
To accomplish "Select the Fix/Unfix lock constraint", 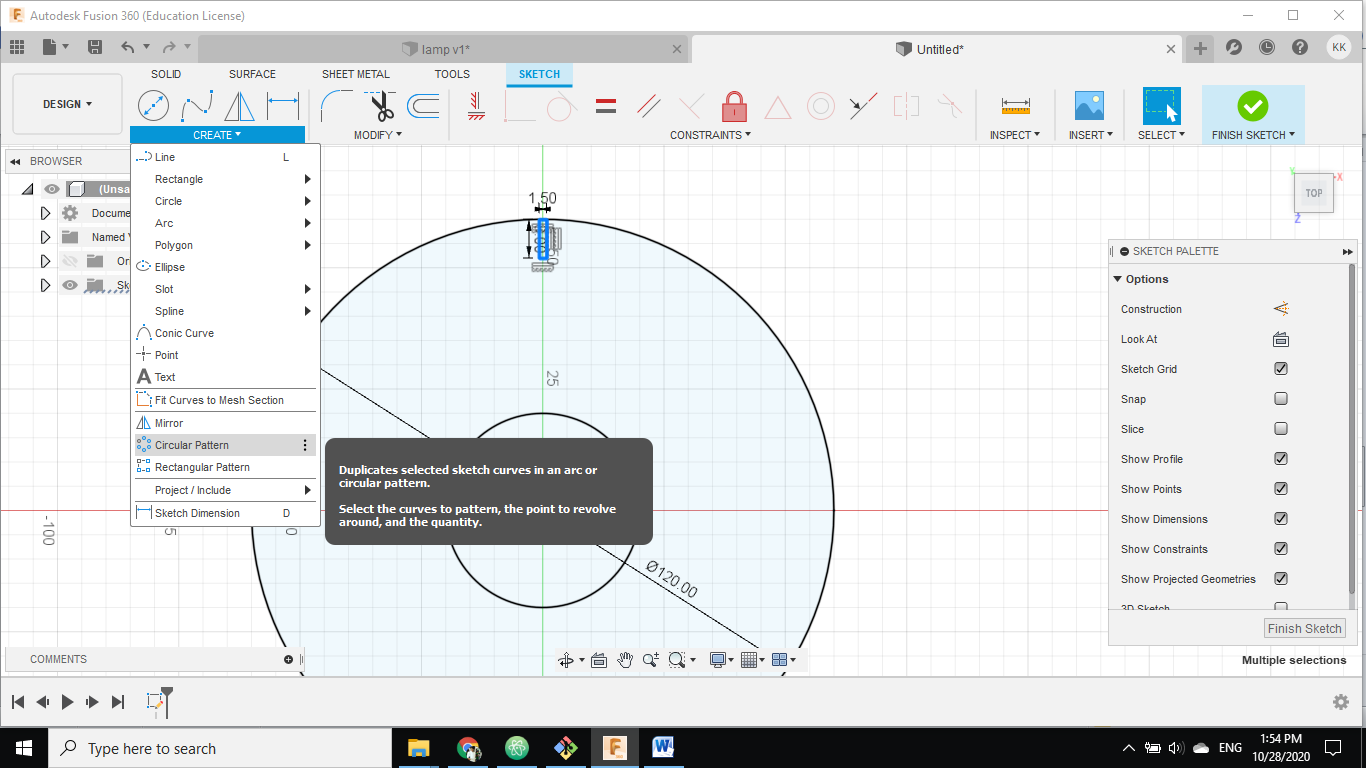I will (734, 105).
